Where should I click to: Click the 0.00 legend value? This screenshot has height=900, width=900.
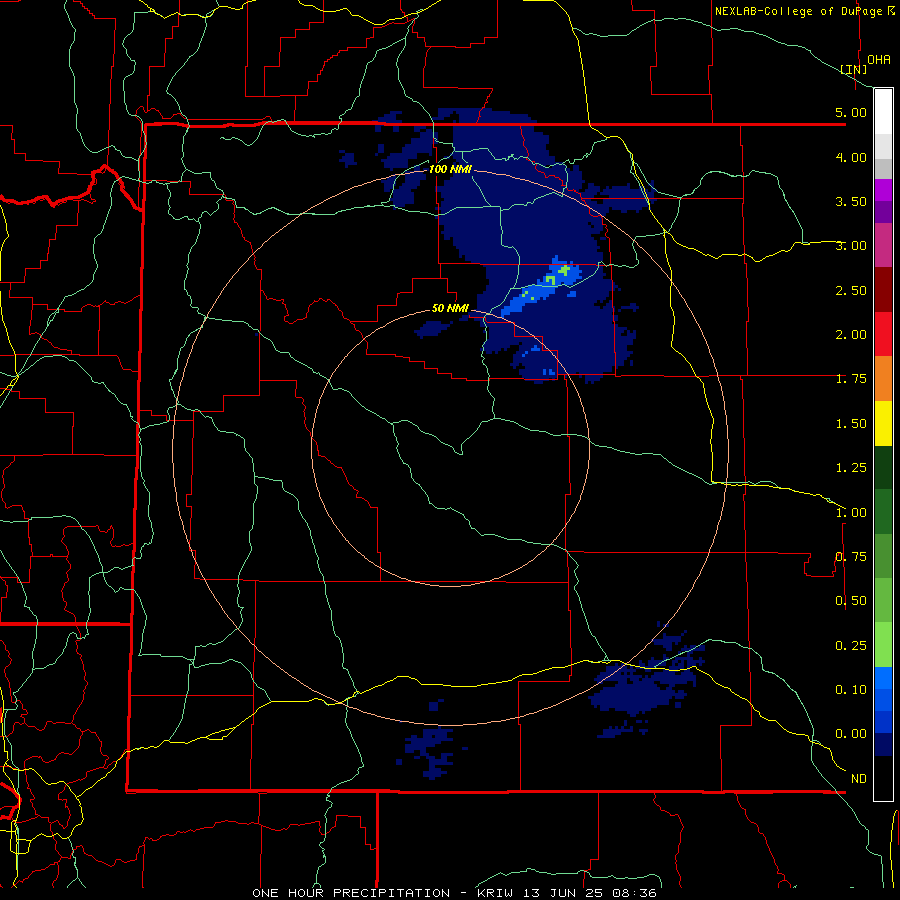click(851, 734)
